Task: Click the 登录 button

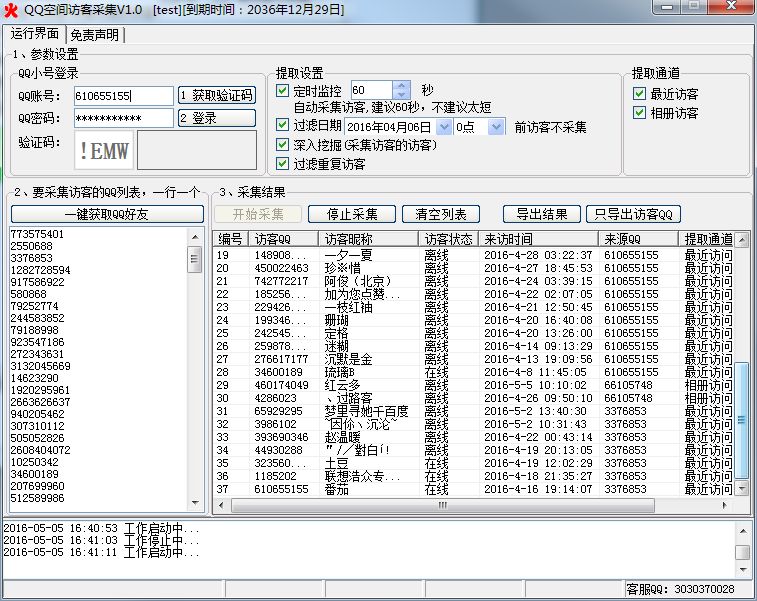Action: pyautogui.click(x=217, y=118)
